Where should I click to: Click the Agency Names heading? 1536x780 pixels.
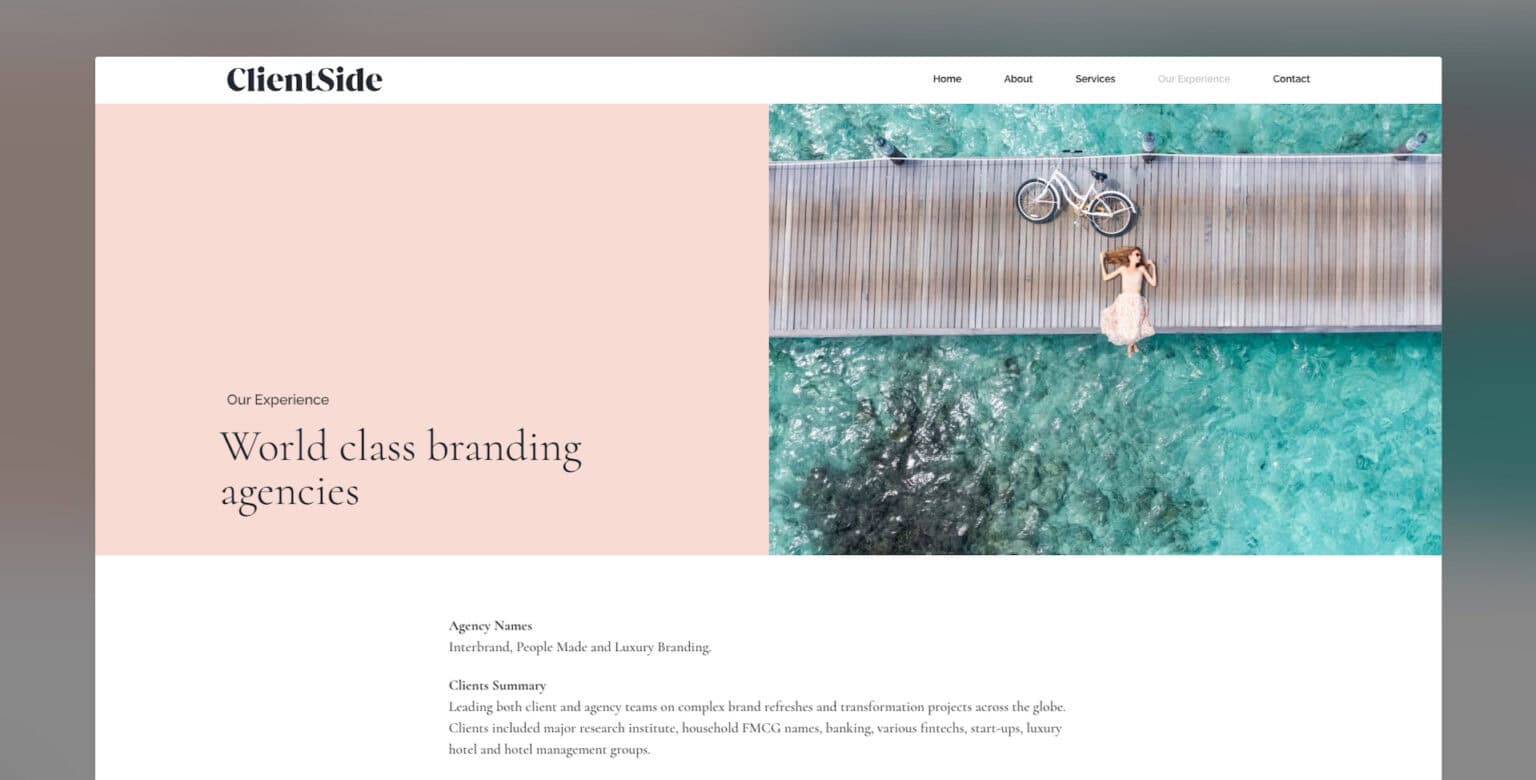click(490, 626)
